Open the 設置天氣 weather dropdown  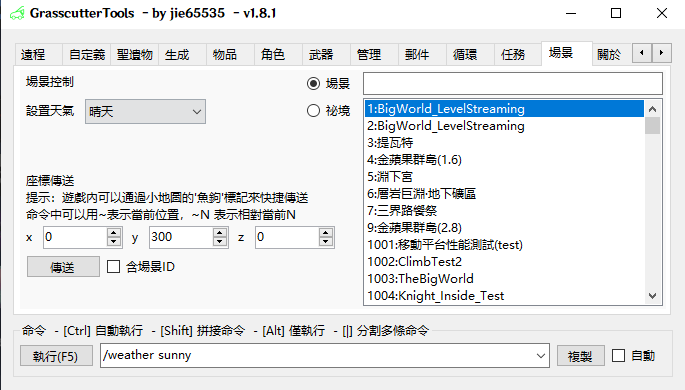[x=145, y=112]
